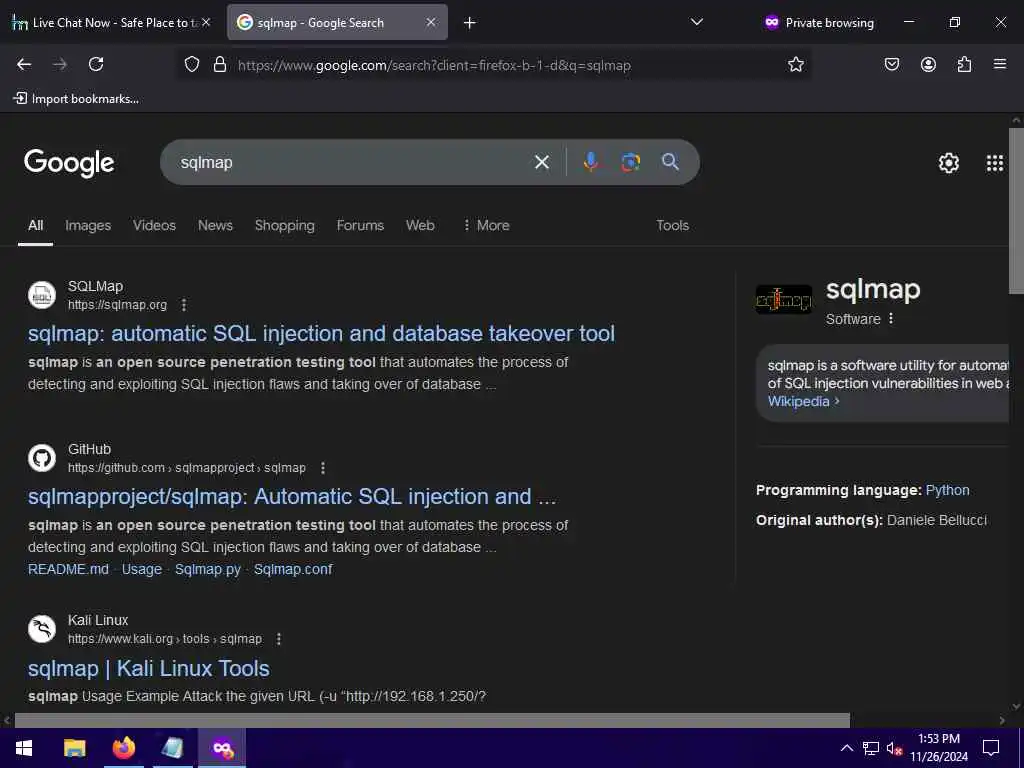Viewport: 1024px width, 768px height.
Task: Expand the More search filters
Action: coord(487,225)
